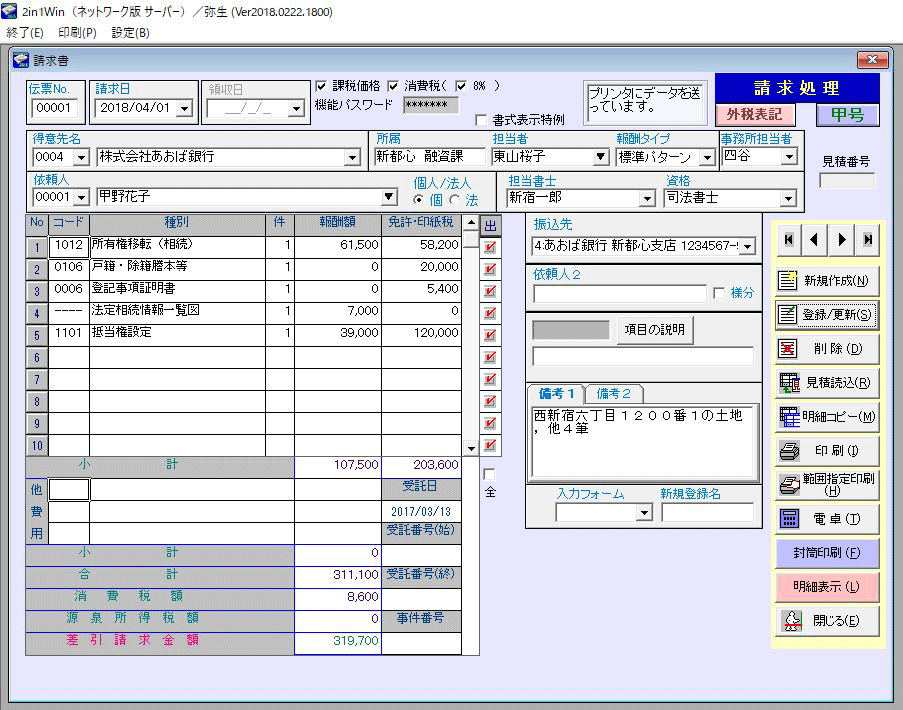This screenshot has width=903, height=710.
Task: Click the 新規作成(N) button
Action: pos(827,280)
